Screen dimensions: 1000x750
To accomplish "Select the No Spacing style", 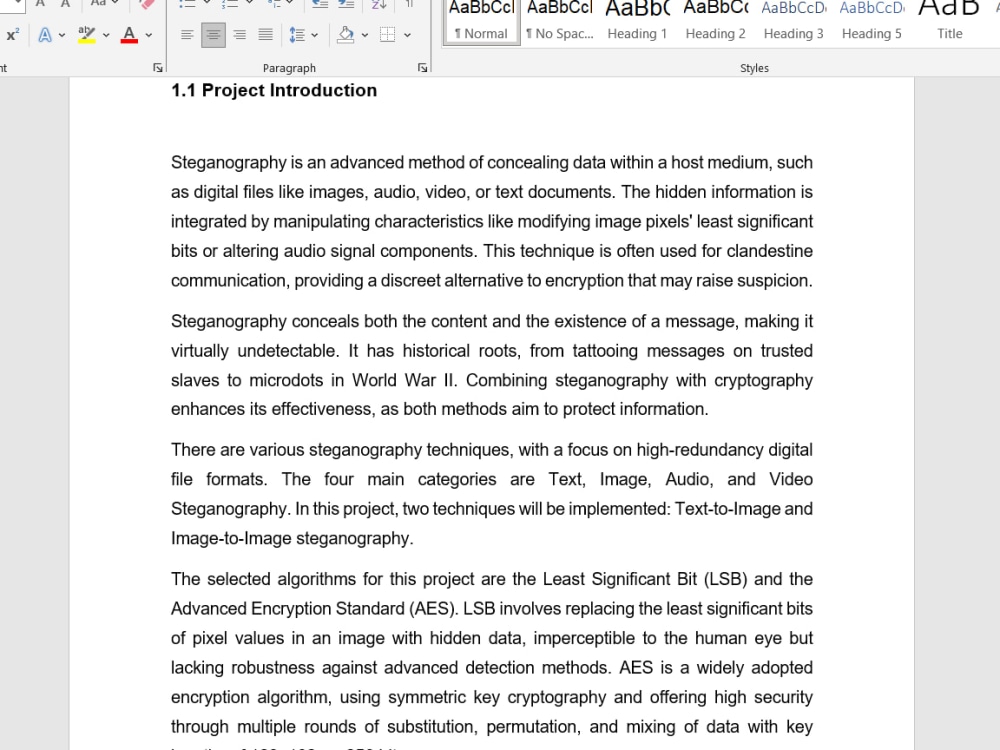I will 559,20.
